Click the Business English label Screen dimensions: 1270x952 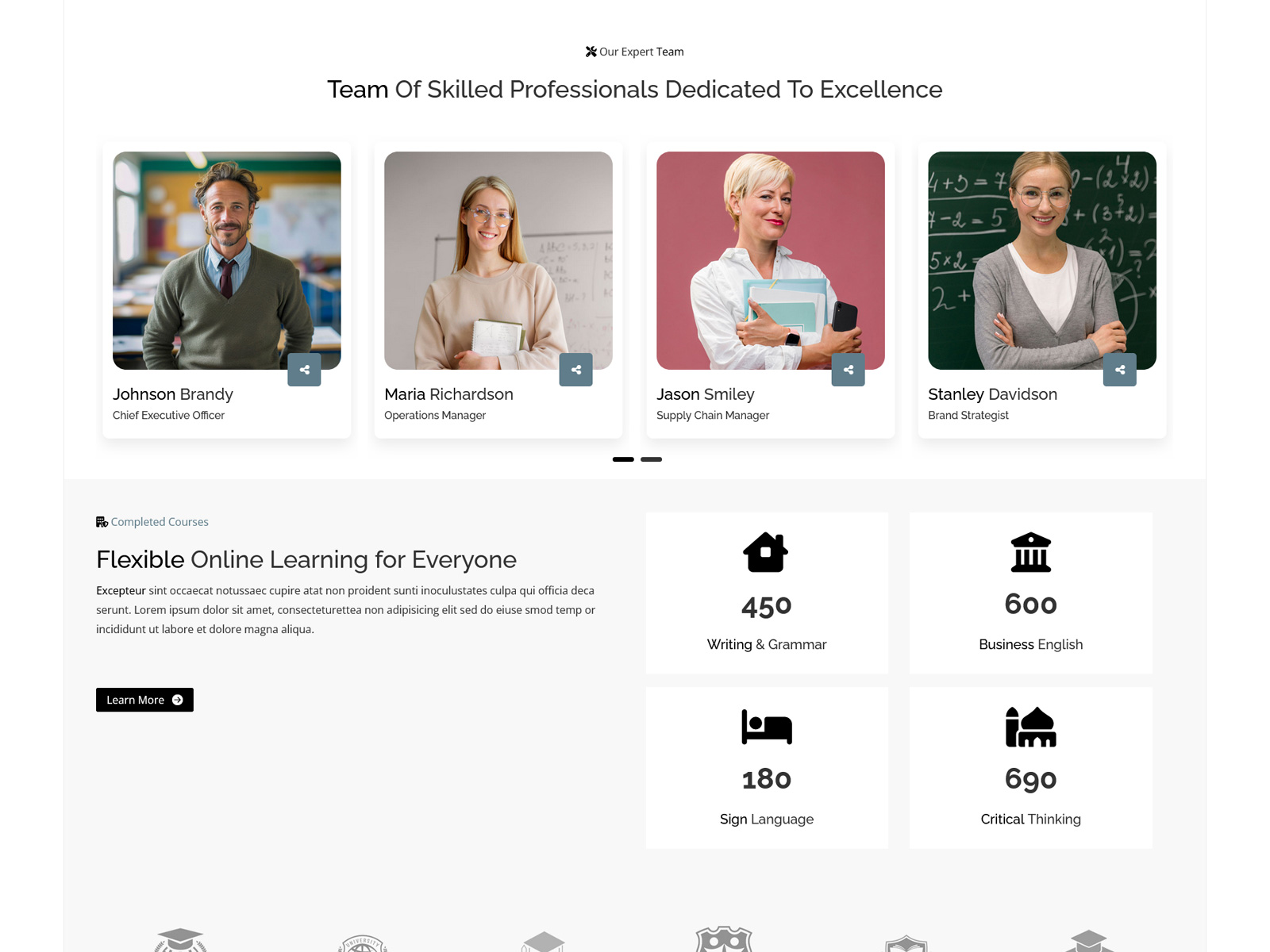click(1031, 644)
